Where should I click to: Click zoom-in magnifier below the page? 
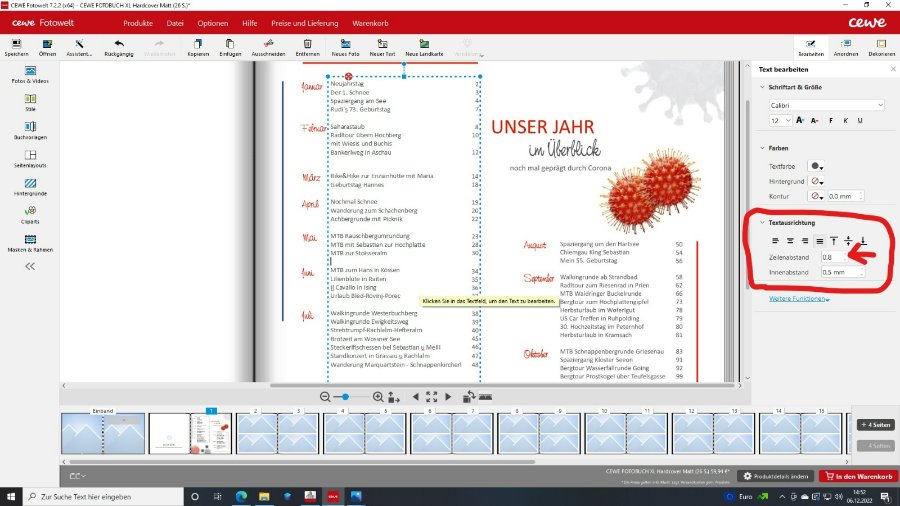click(378, 397)
